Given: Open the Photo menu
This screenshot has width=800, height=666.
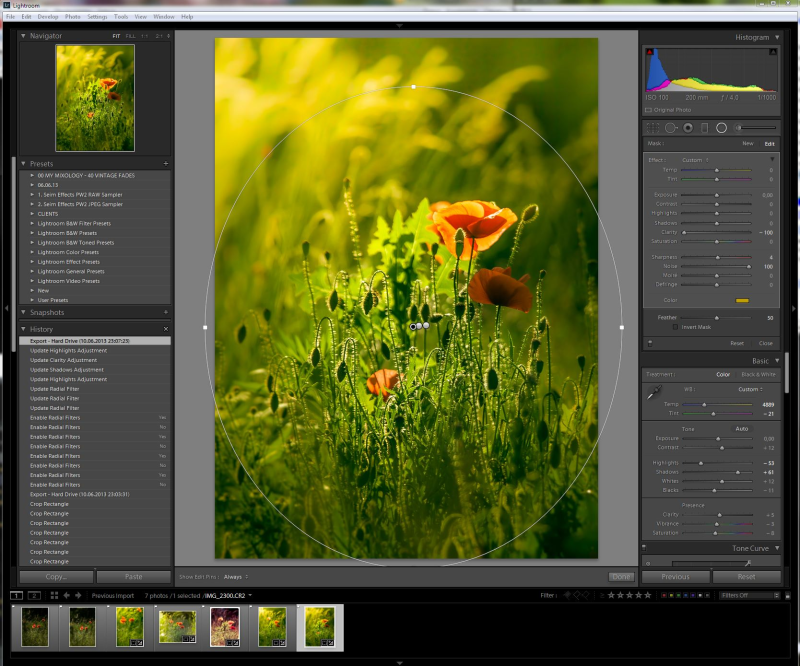Looking at the screenshot, I should 73,17.
